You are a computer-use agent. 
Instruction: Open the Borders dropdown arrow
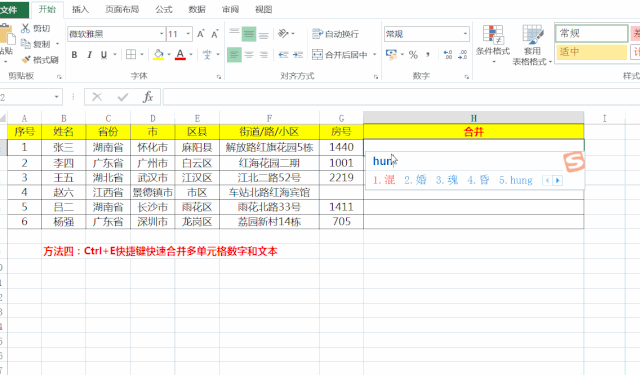coord(142,54)
